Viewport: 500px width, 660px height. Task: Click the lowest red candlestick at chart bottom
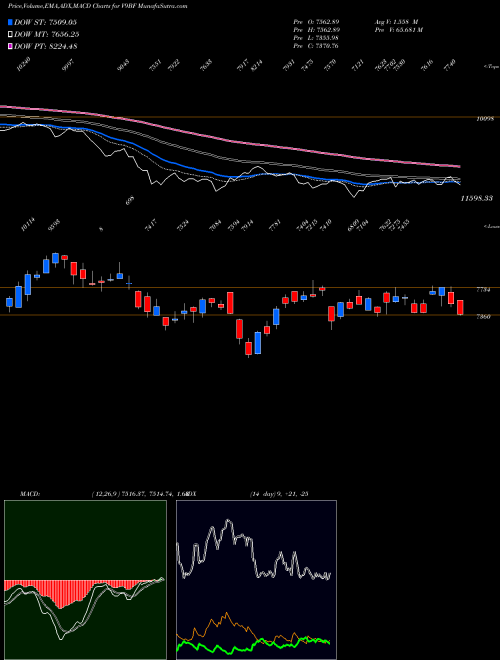(x=249, y=349)
